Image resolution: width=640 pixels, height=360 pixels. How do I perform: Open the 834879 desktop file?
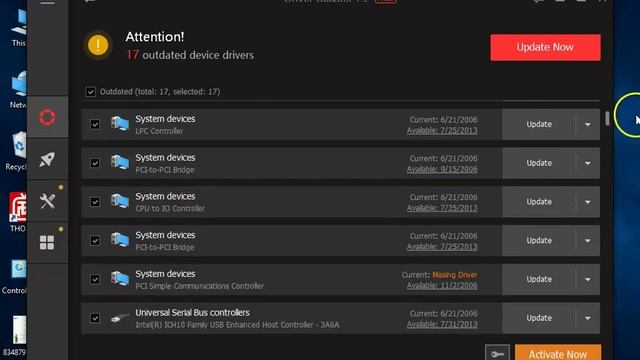pos(15,336)
